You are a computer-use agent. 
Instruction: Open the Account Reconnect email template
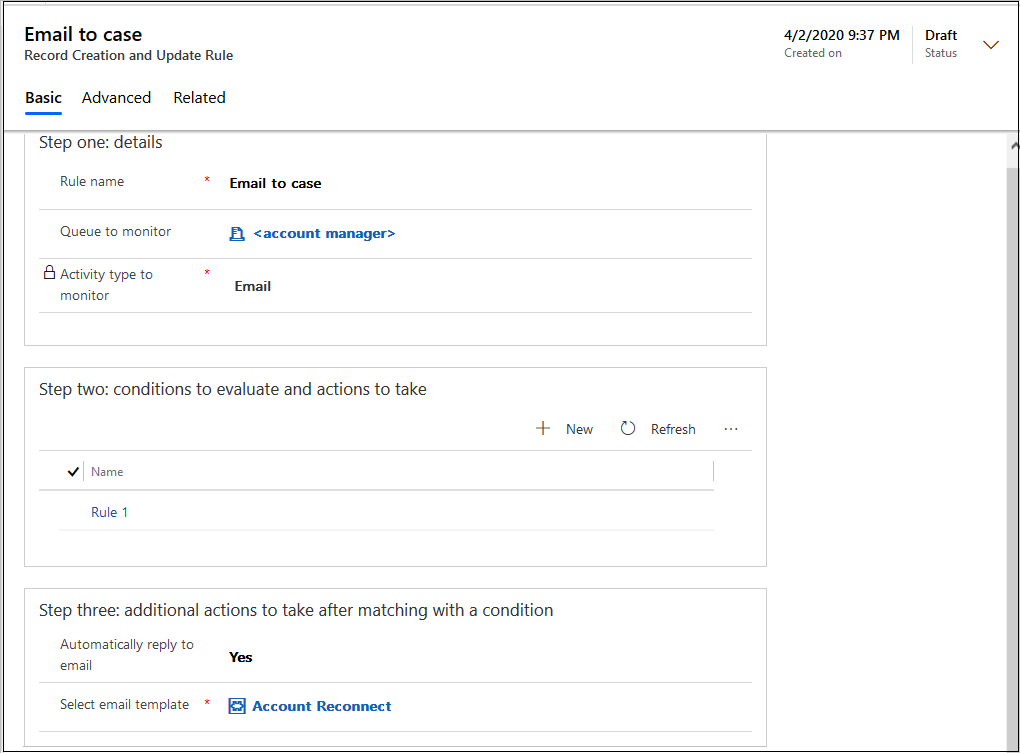321,706
